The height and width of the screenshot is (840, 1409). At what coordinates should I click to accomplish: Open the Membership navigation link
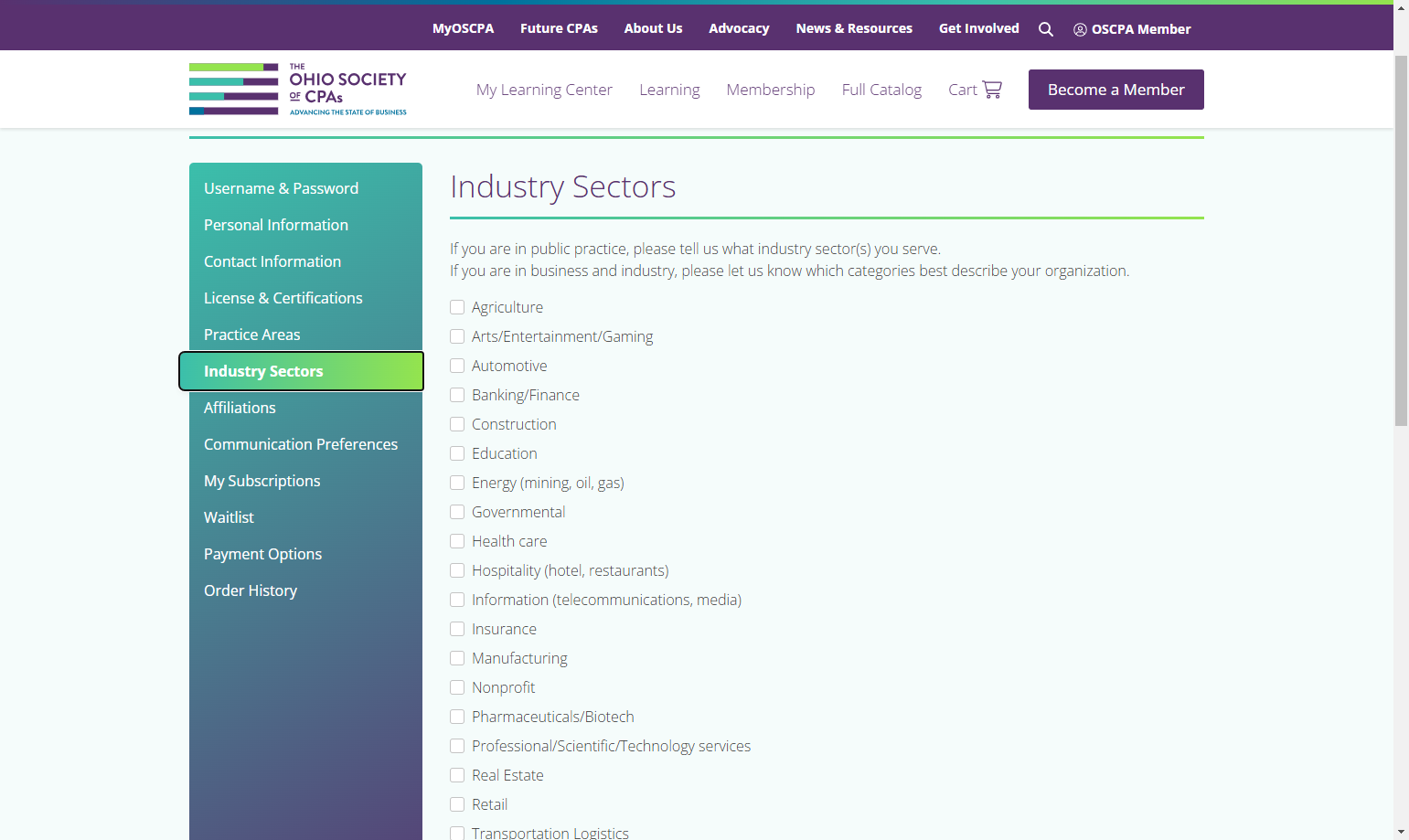(x=771, y=90)
